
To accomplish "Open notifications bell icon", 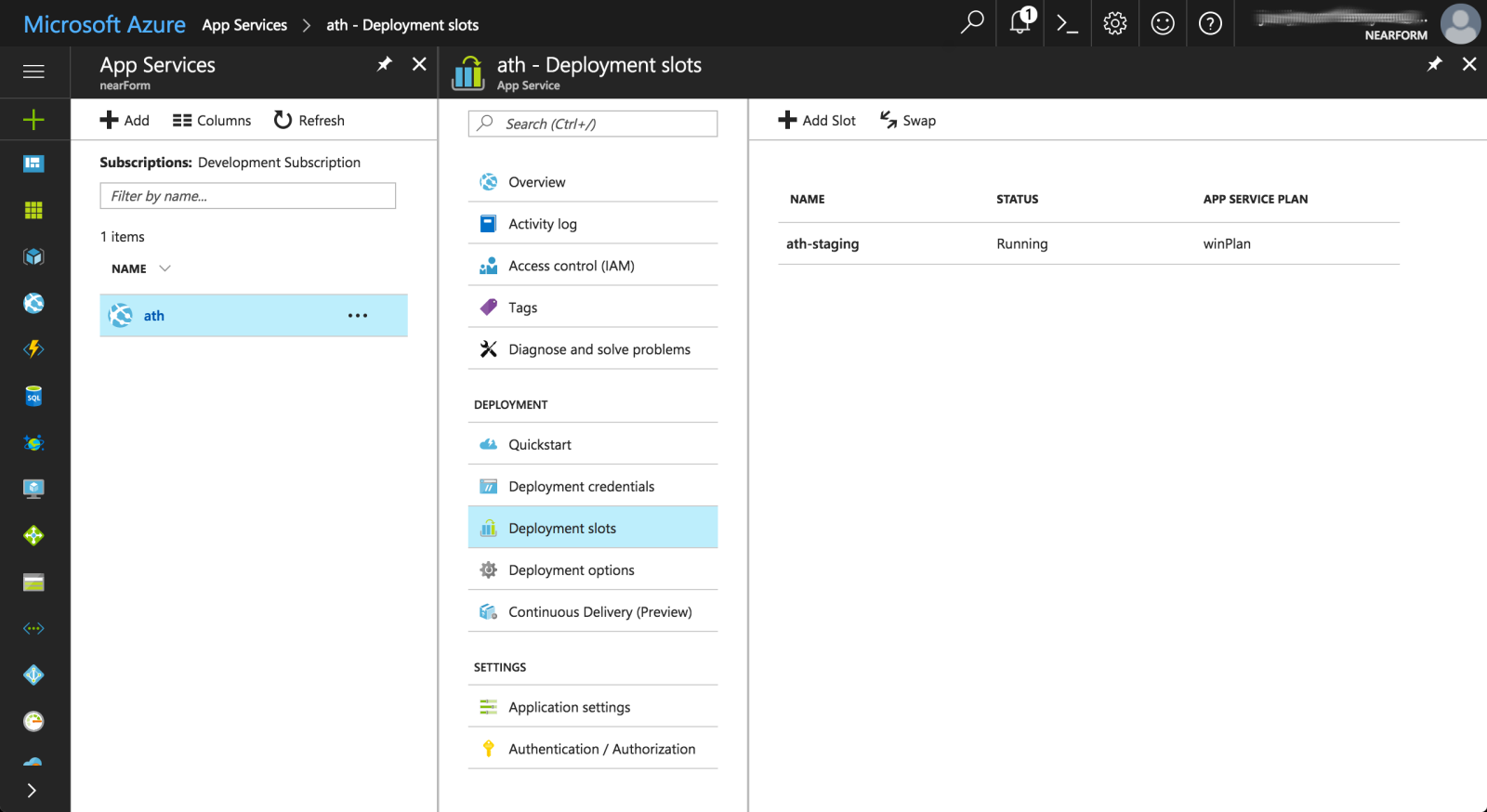I will (1020, 22).
